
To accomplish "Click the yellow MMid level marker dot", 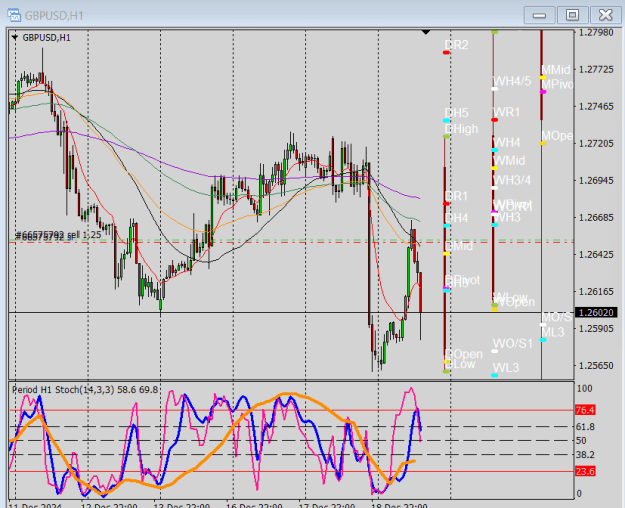I will [x=543, y=77].
